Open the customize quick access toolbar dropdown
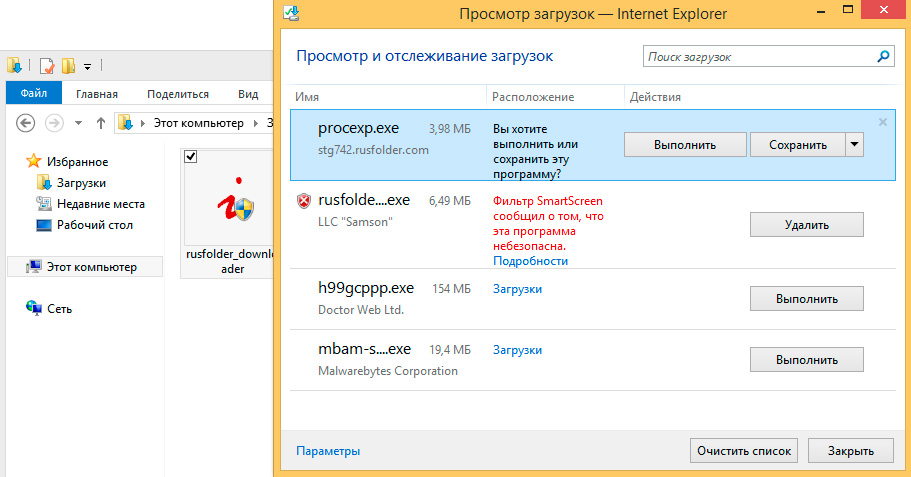This screenshot has height=477, width=911. pyautogui.click(x=88, y=67)
